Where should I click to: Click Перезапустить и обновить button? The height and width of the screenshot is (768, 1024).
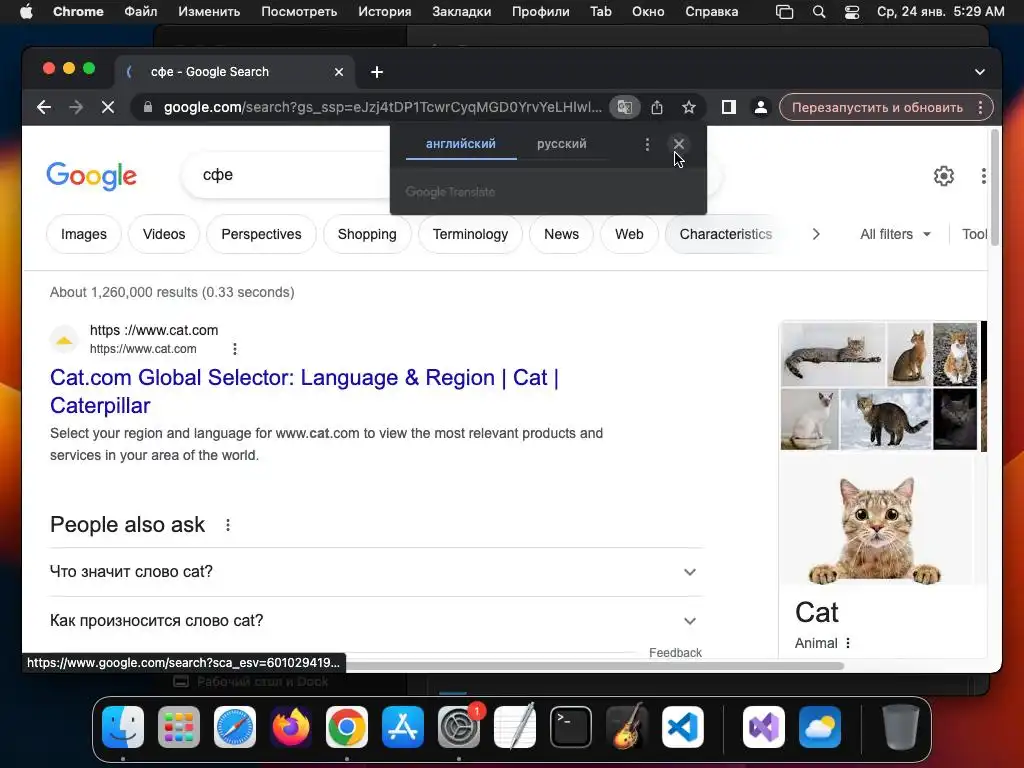(877, 107)
